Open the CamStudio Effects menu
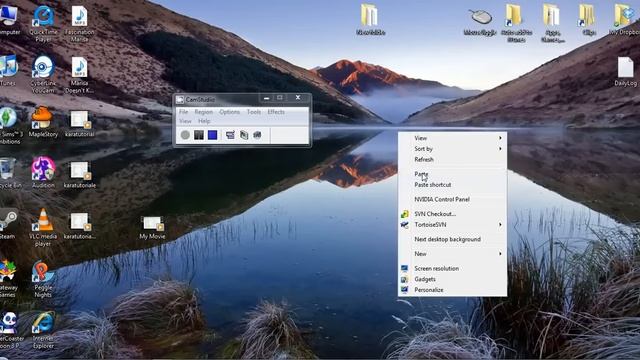Image resolution: width=640 pixels, height=360 pixels. pyautogui.click(x=276, y=111)
